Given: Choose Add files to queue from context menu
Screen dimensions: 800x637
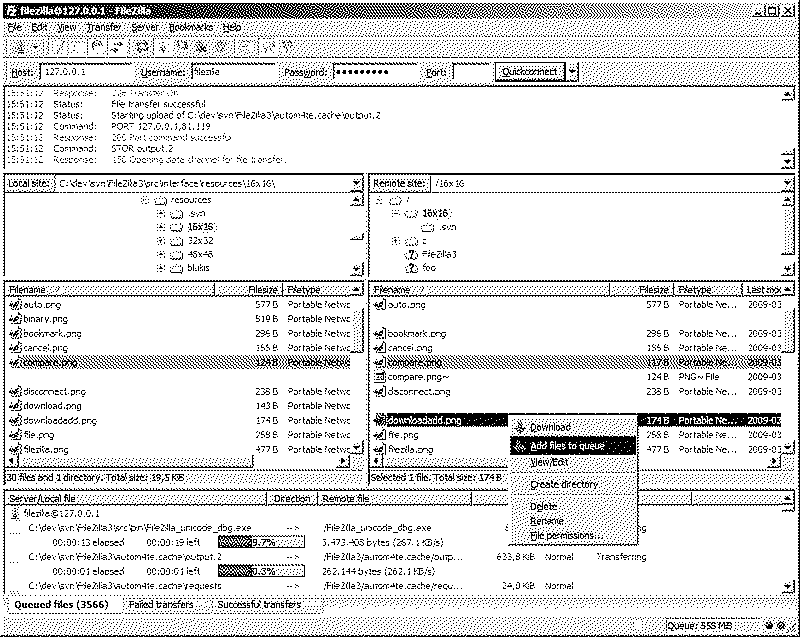Looking at the screenshot, I should point(567,445).
